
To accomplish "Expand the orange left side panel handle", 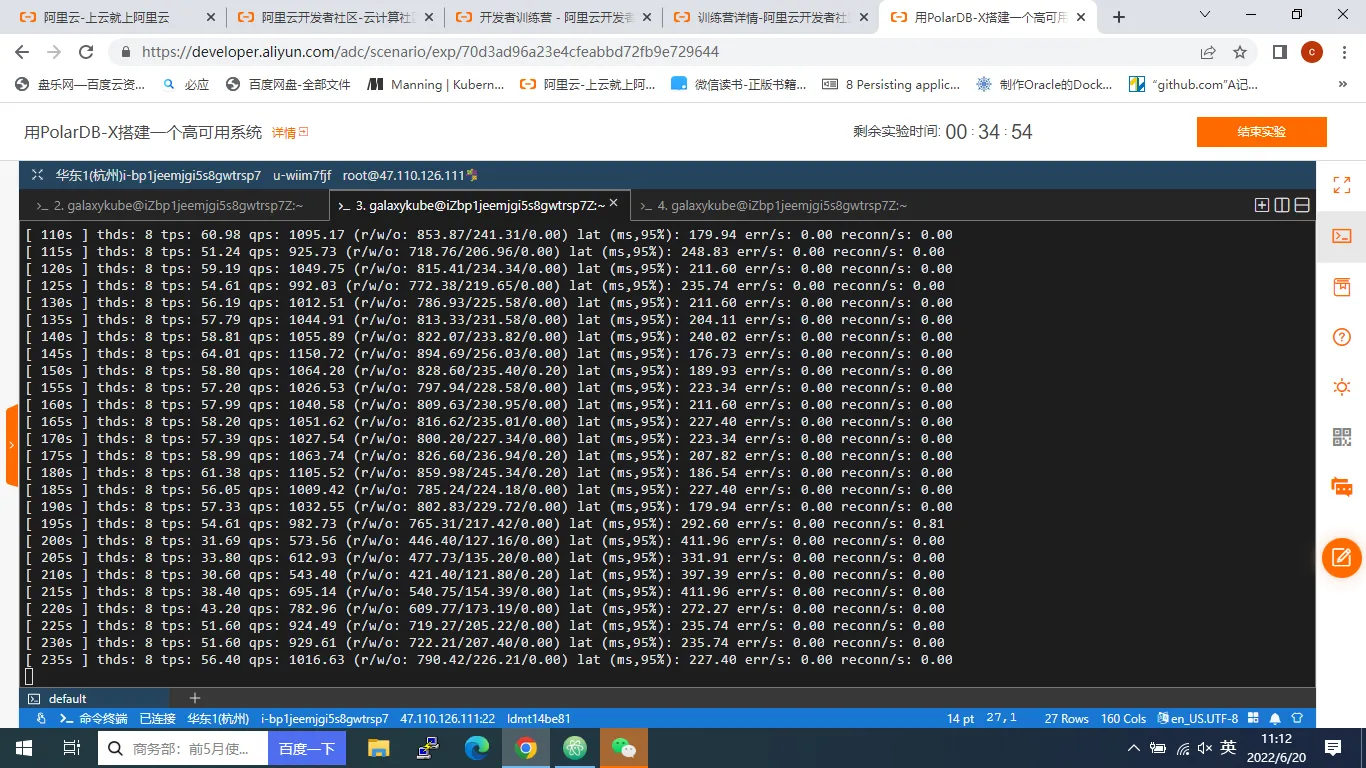I will point(11,445).
